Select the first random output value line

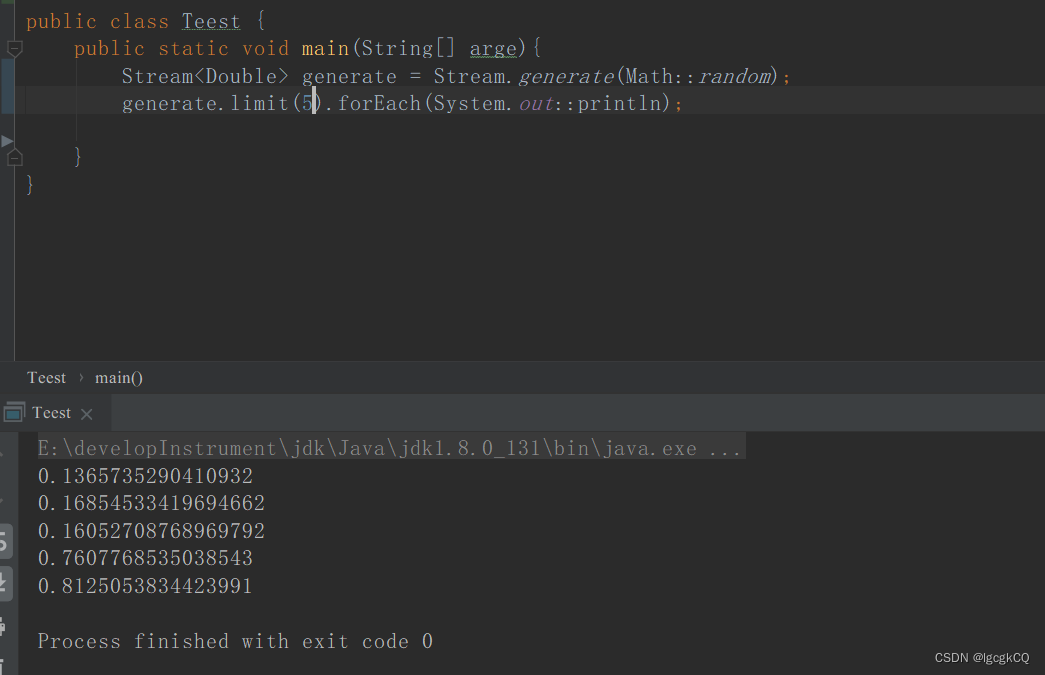point(144,476)
